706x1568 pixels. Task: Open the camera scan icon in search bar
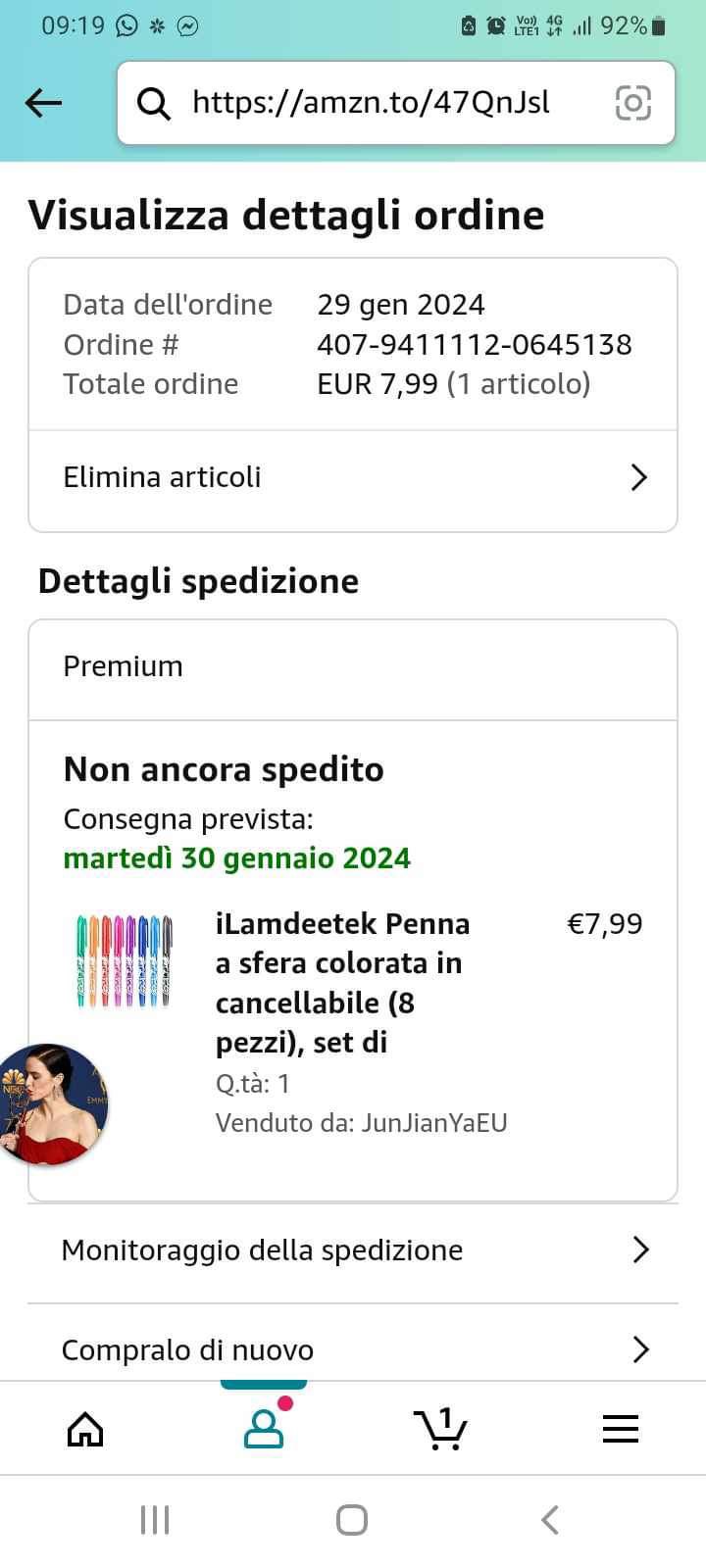632,103
